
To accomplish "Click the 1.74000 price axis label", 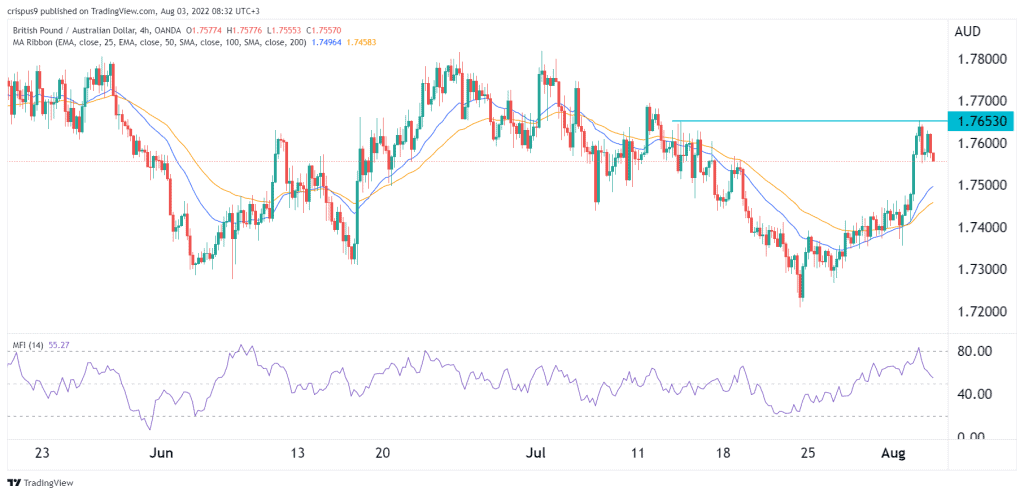I will coord(984,227).
